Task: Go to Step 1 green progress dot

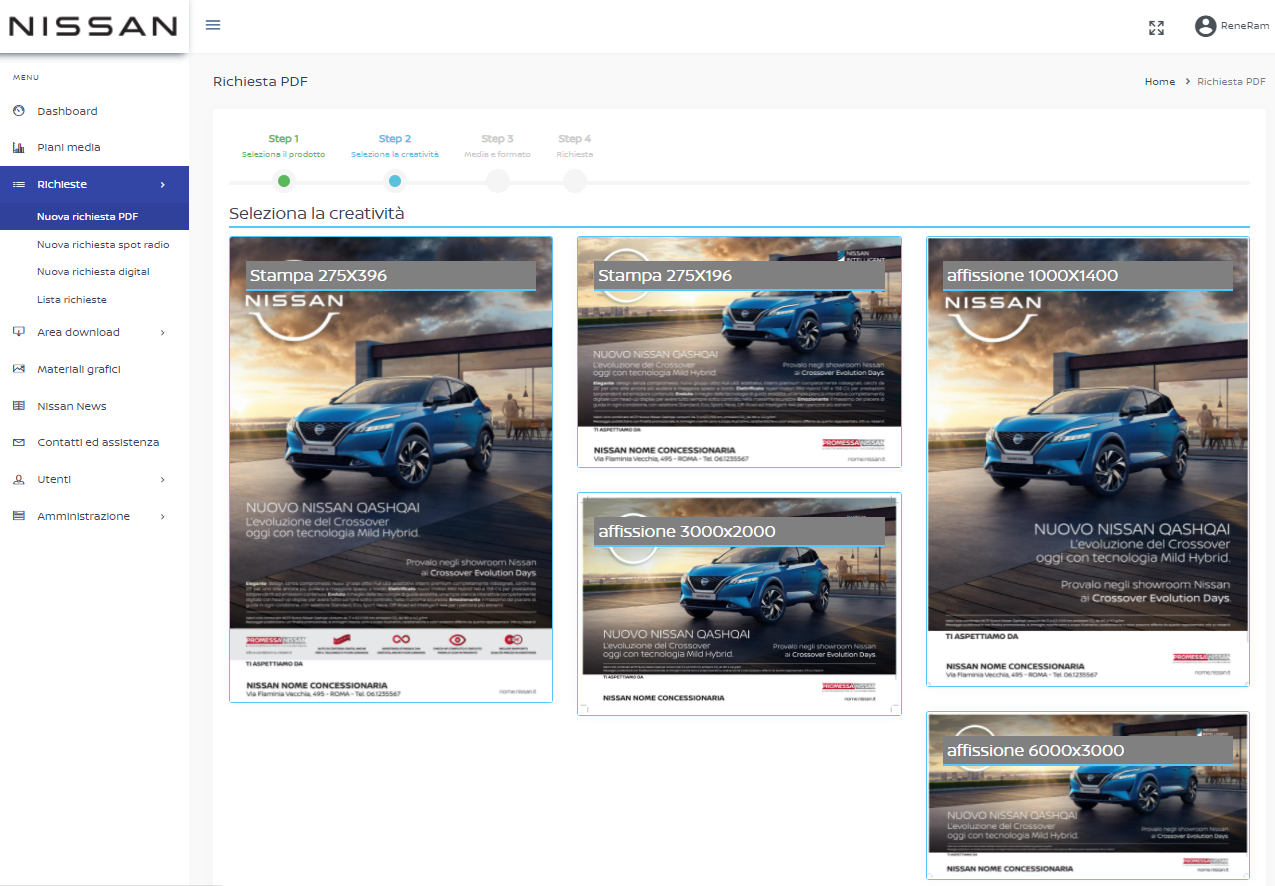Action: click(284, 181)
